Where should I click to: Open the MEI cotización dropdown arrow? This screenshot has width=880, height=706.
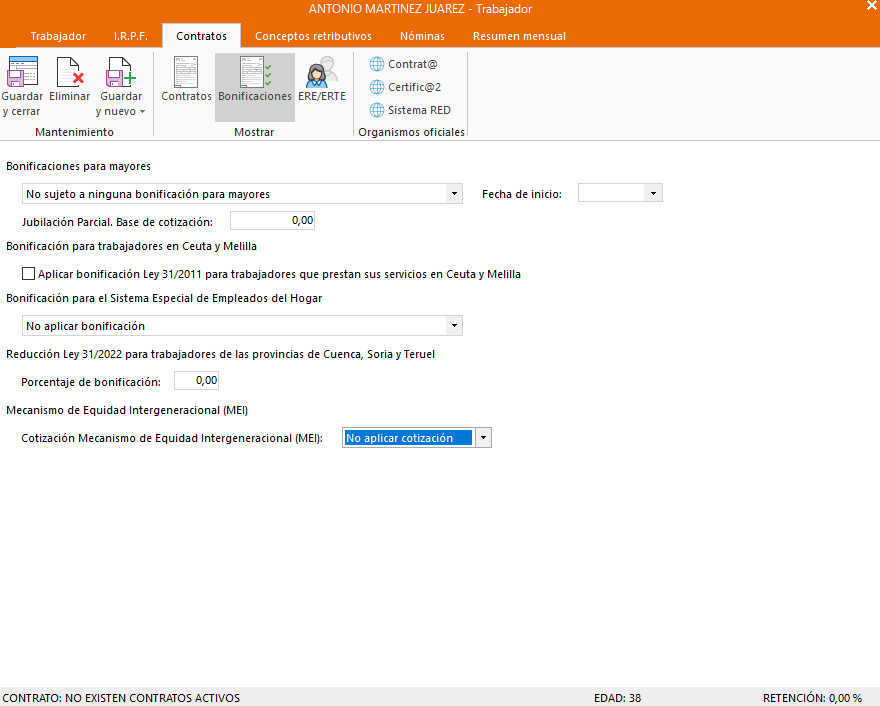click(x=482, y=438)
